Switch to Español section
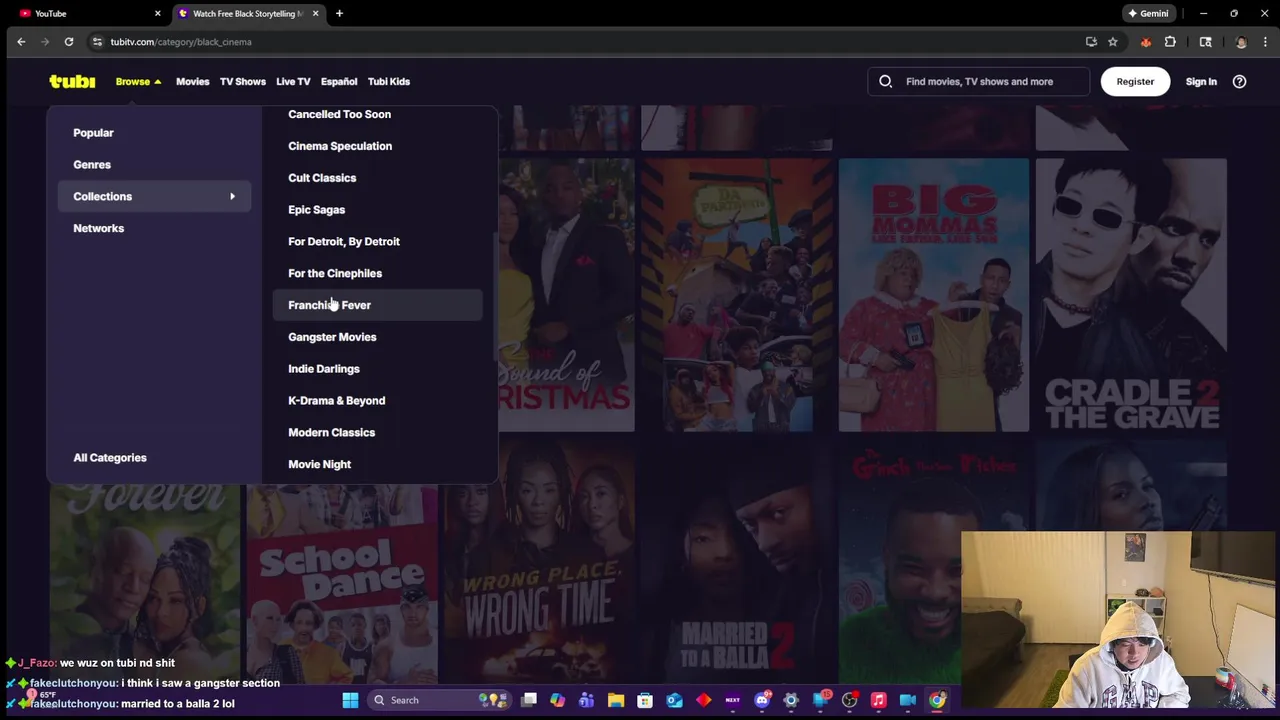The width and height of the screenshot is (1280, 720). pyautogui.click(x=339, y=82)
